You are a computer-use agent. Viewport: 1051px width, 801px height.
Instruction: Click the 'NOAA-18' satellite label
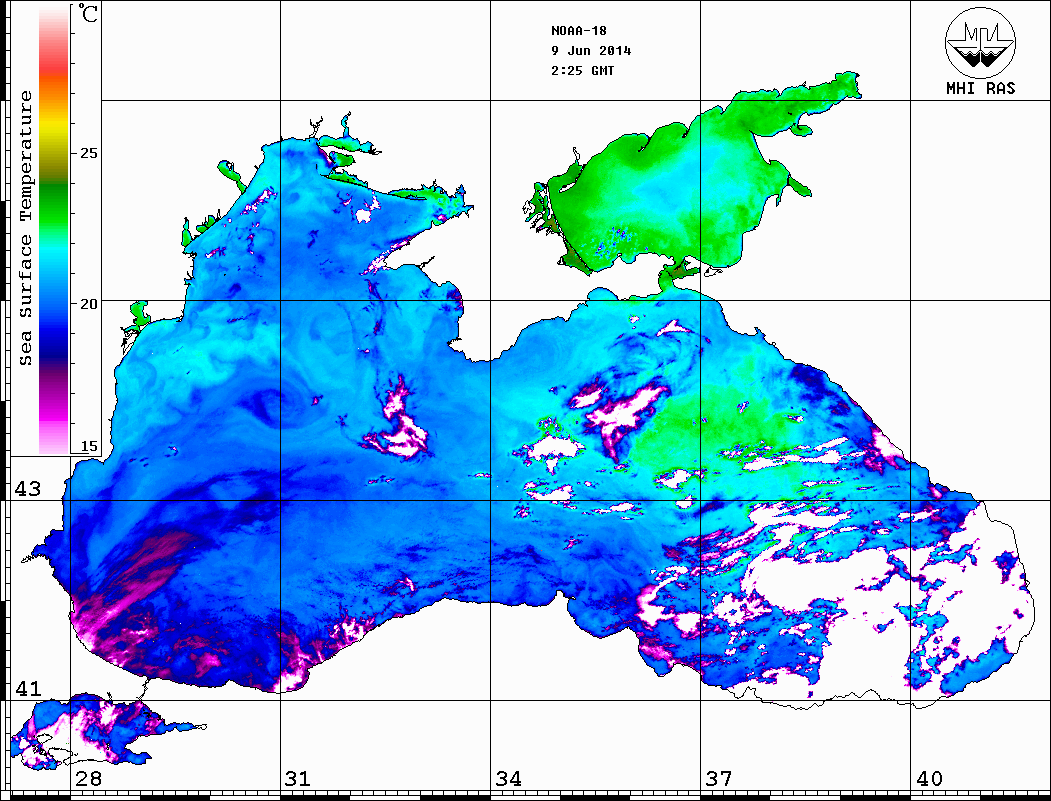point(579,31)
